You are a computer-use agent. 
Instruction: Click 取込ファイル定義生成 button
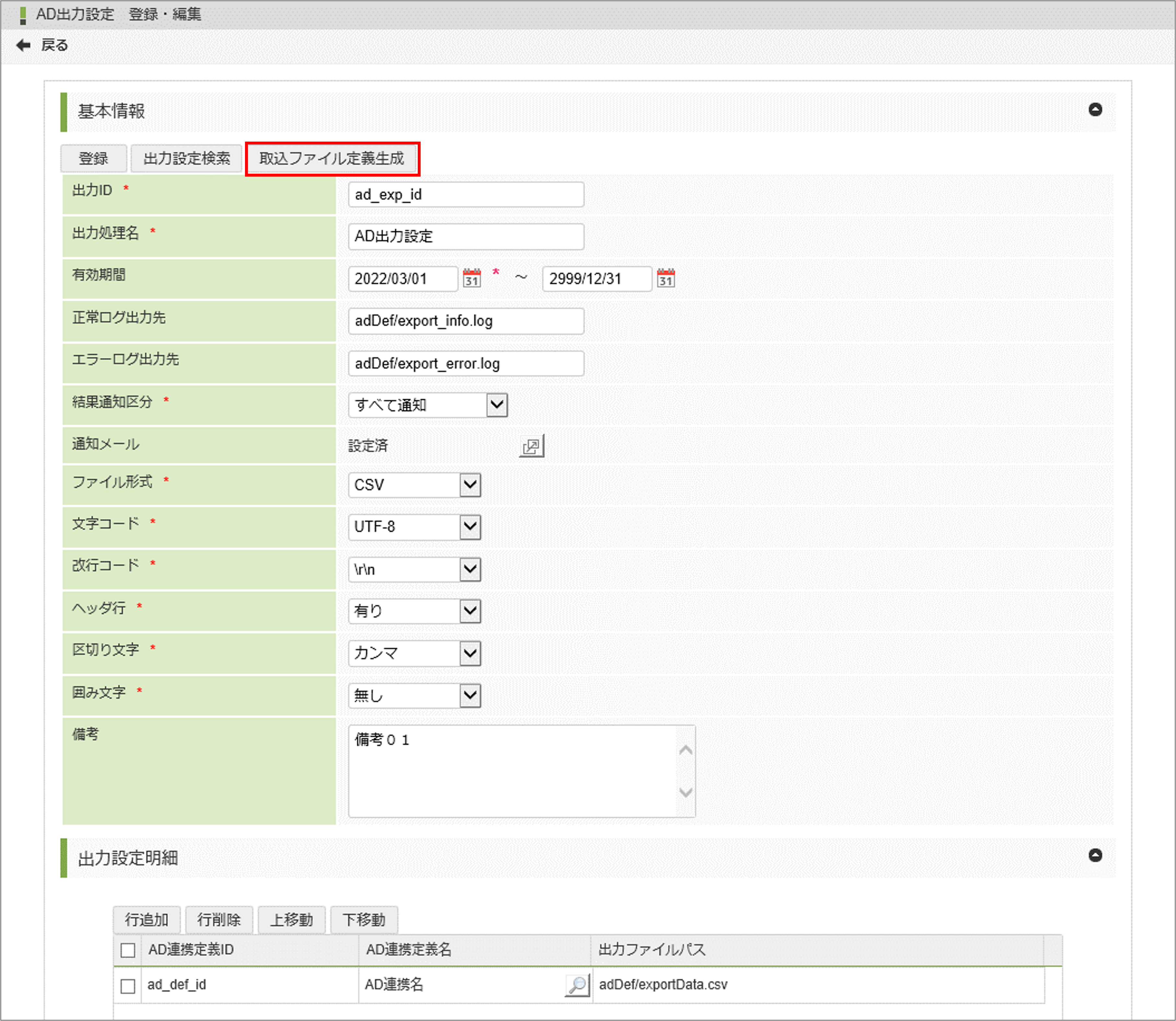click(x=332, y=158)
